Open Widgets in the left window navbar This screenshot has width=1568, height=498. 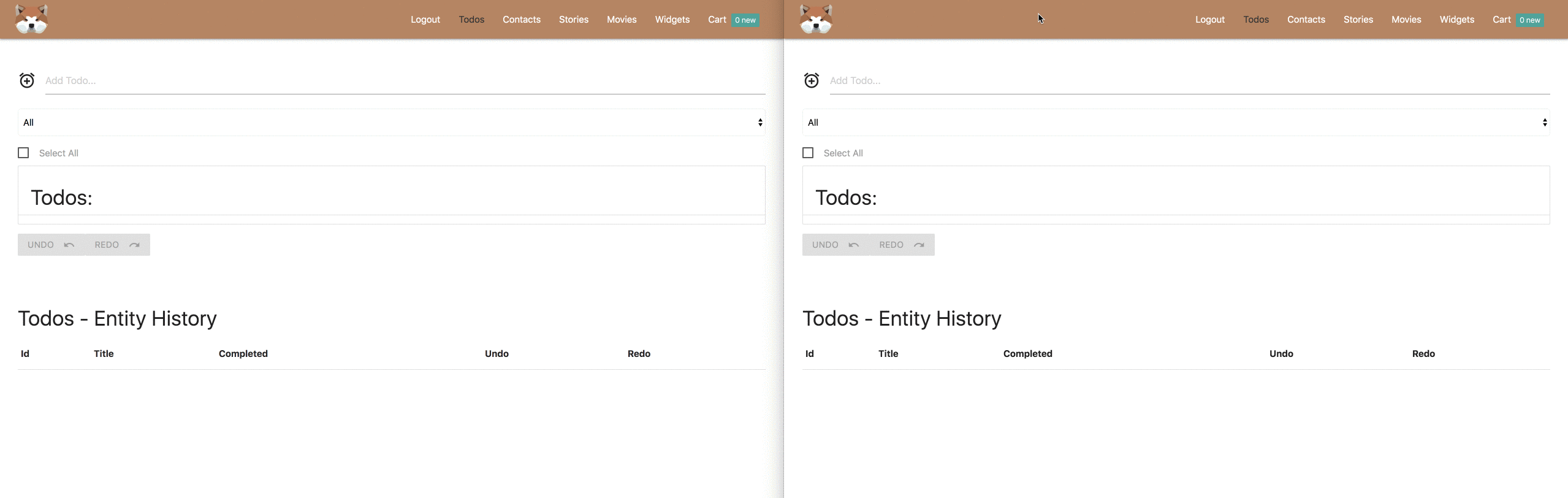[x=672, y=20]
